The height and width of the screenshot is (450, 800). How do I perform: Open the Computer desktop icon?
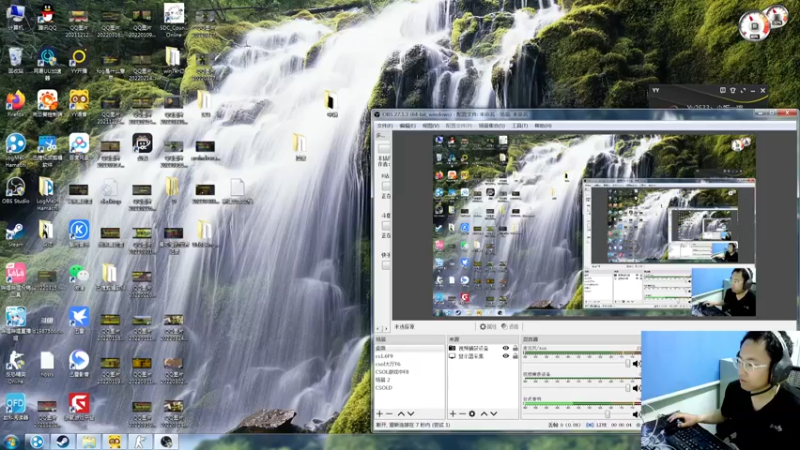tap(16, 17)
